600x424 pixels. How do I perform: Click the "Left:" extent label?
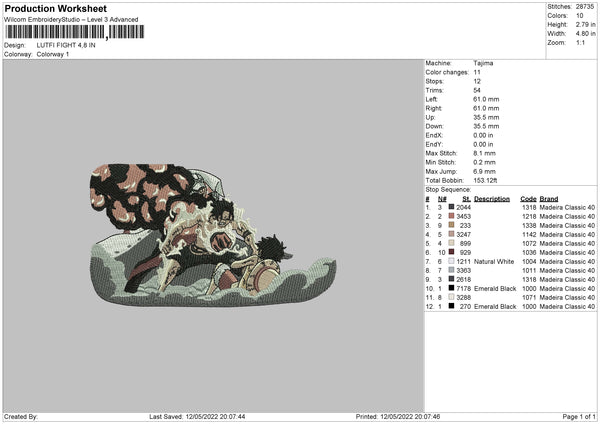point(431,99)
